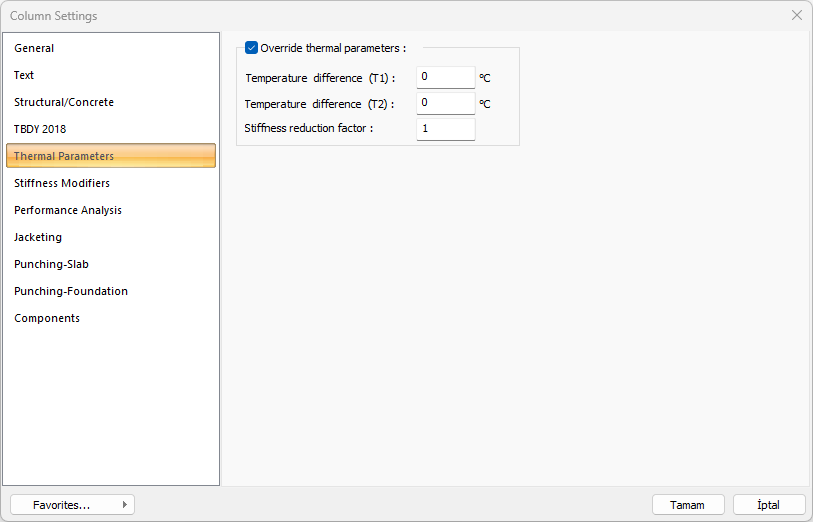Select Thermal Parameters in sidebar
Screen dimensions: 813x522
[64, 156]
